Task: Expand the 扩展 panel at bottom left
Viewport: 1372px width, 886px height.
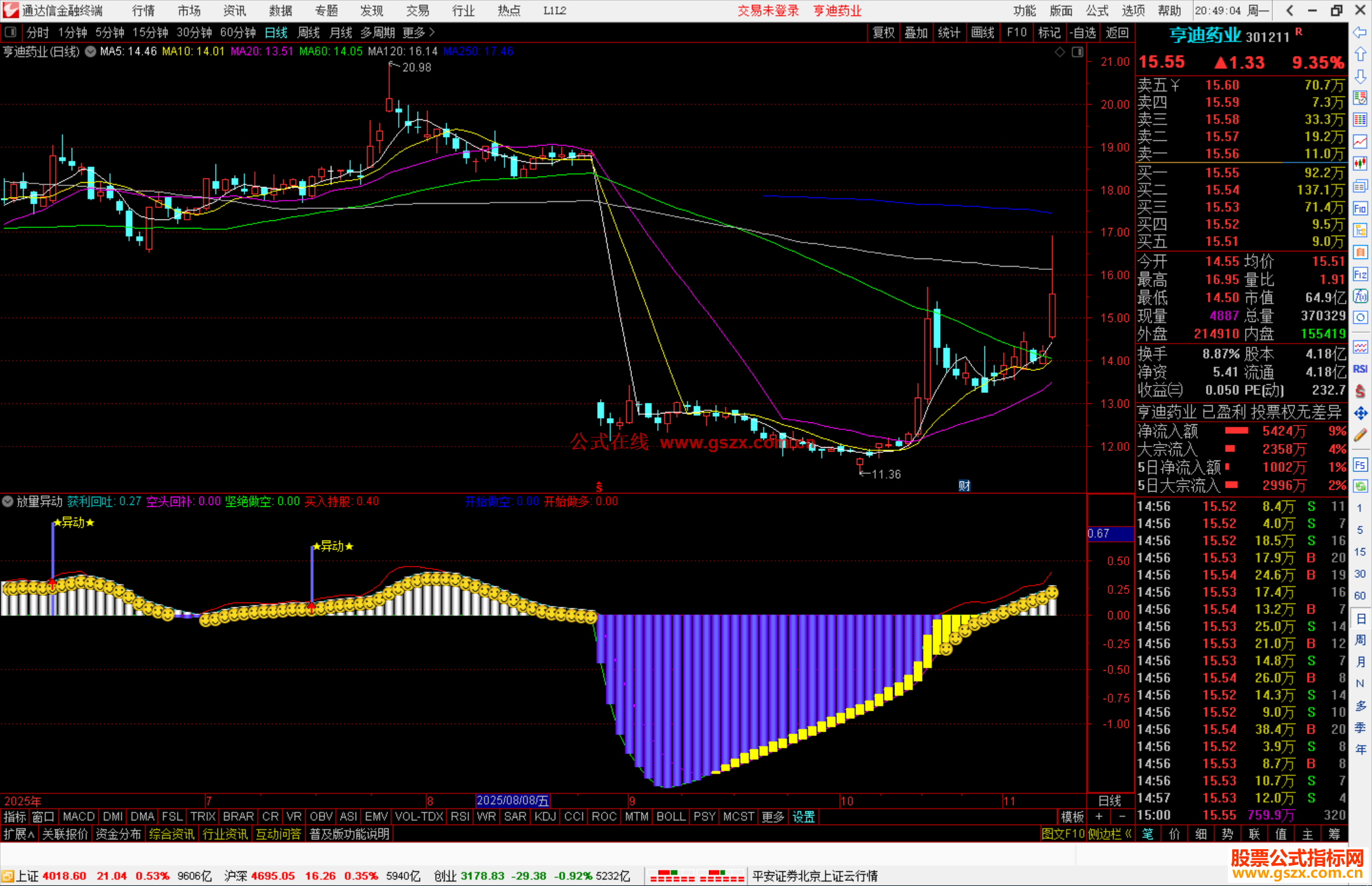Action: 18,834
